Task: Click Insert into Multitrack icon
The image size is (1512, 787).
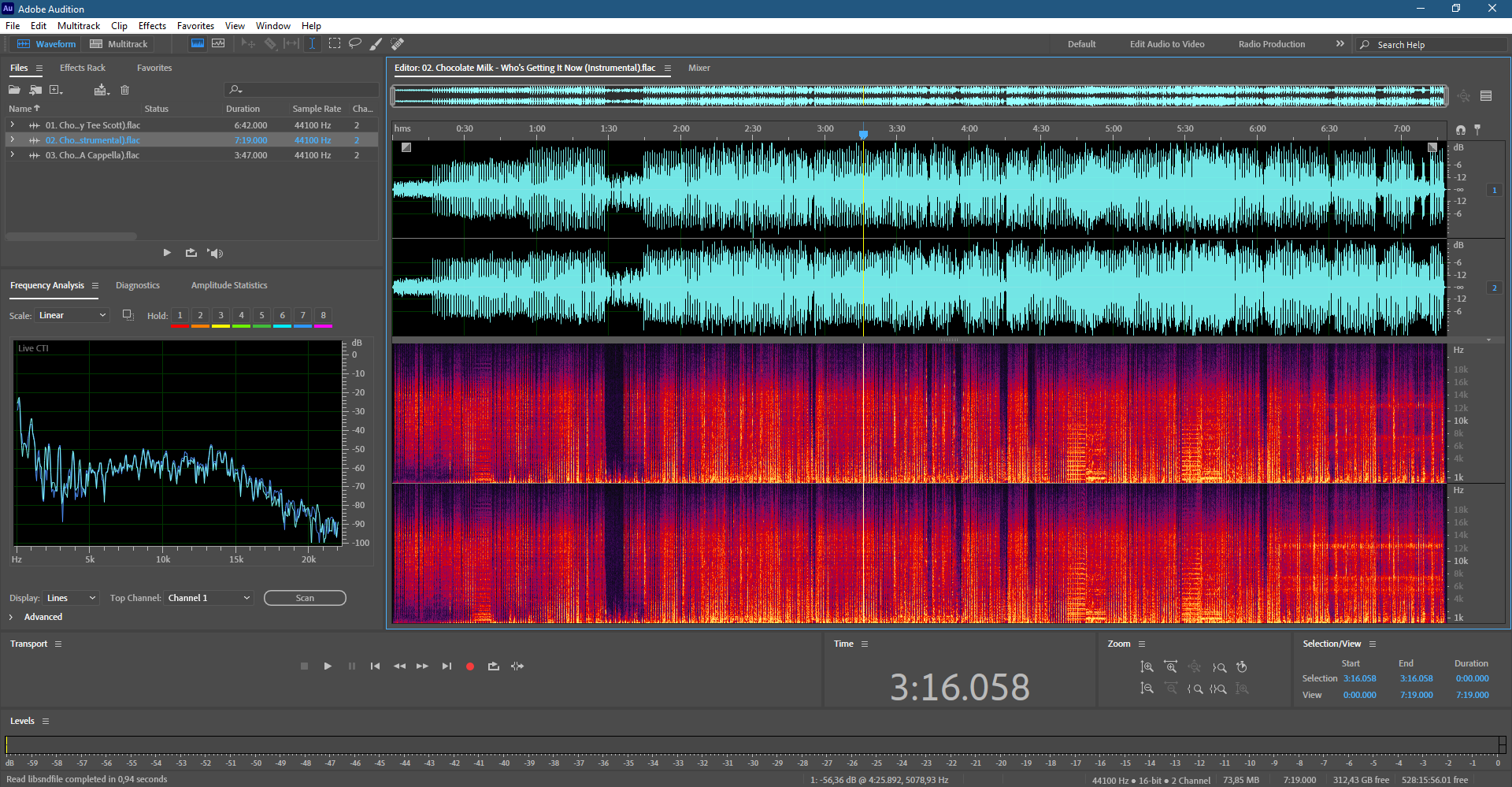Action: (101, 90)
